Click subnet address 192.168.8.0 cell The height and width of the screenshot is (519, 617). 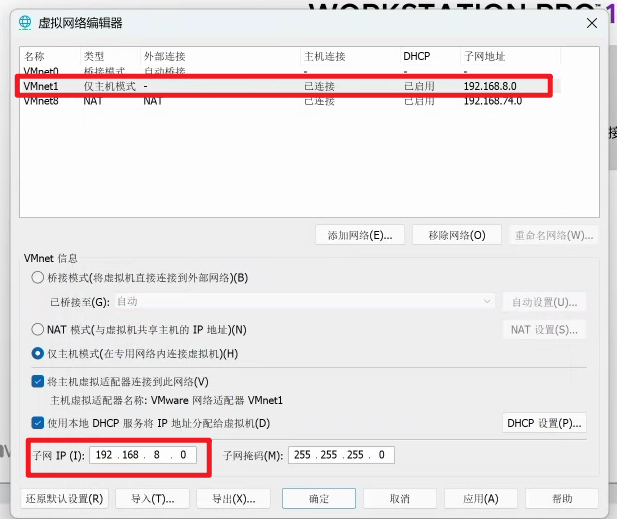[490, 86]
